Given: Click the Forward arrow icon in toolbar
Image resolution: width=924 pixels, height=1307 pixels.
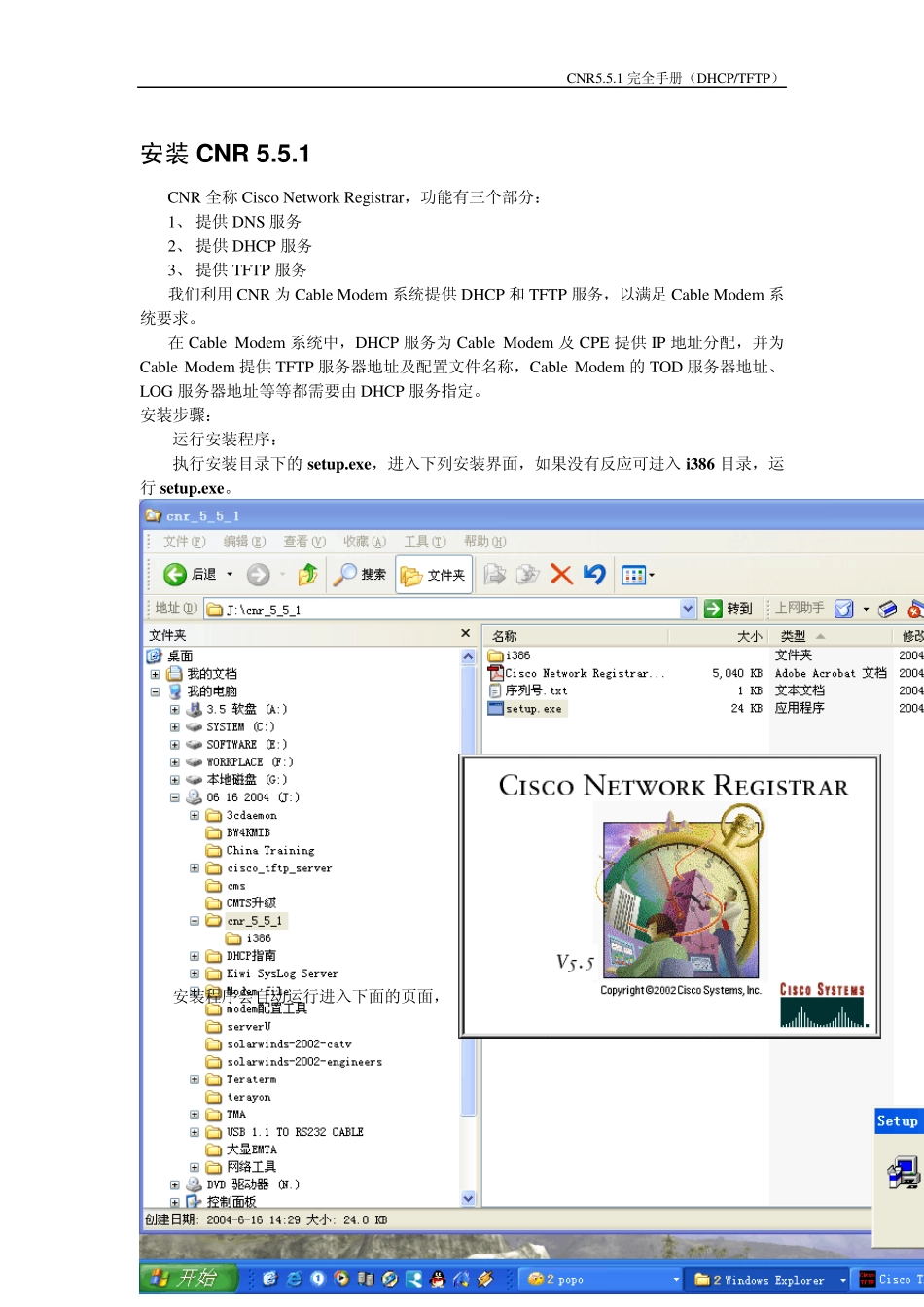Looking at the screenshot, I should tap(258, 575).
